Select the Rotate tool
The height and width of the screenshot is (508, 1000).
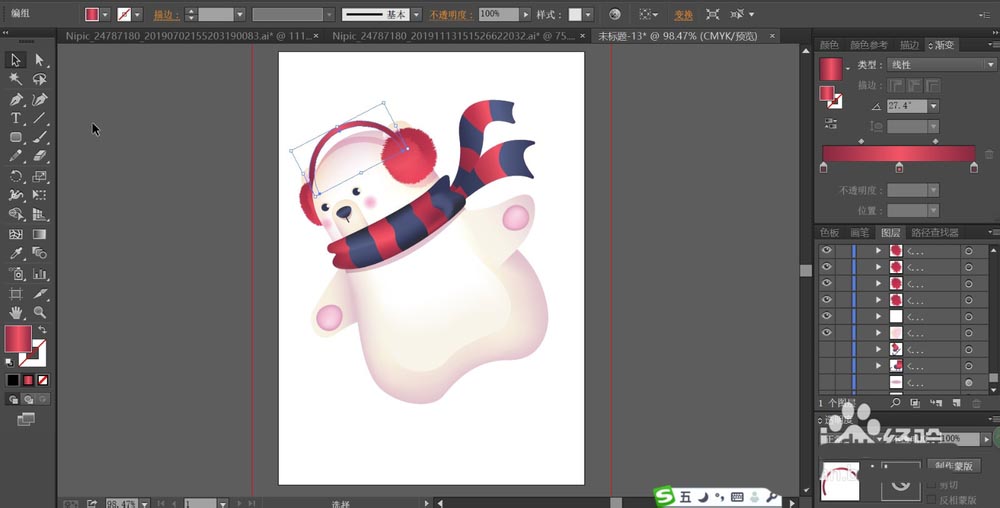[x=16, y=176]
